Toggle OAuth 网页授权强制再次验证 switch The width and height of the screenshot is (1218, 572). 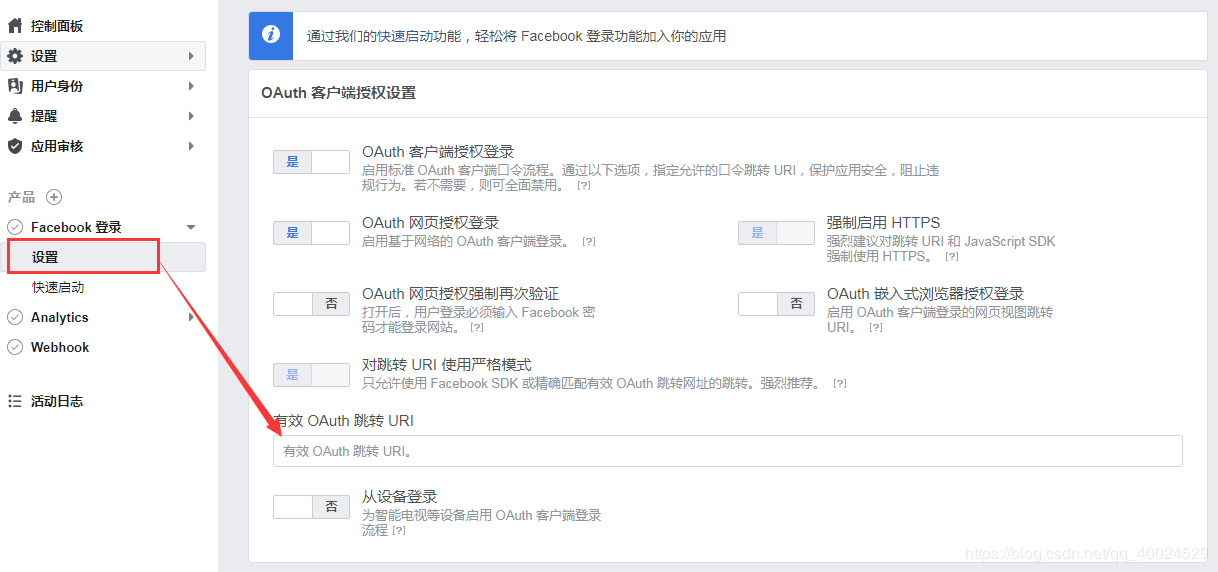click(x=311, y=304)
